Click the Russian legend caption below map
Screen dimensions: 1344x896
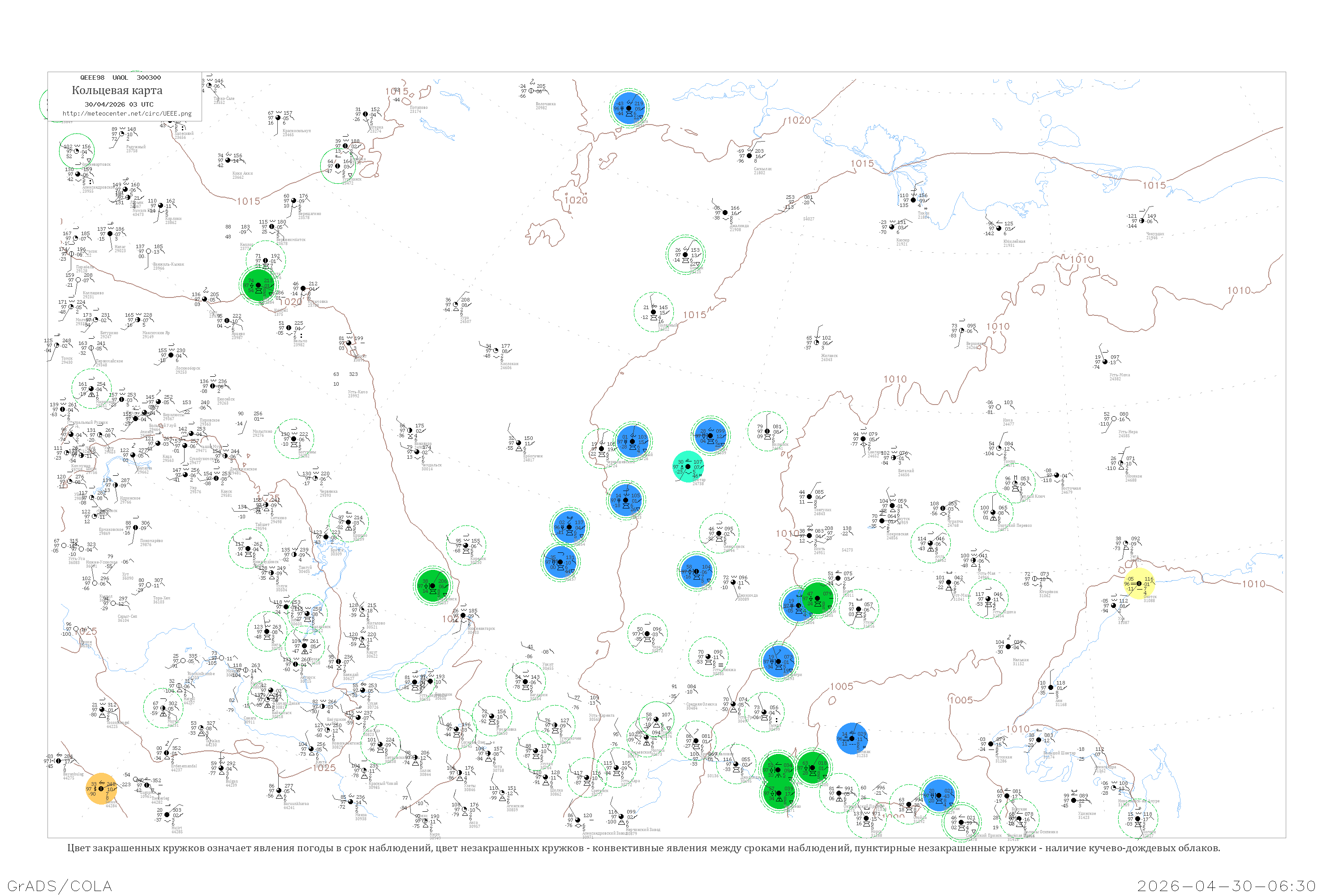point(643,848)
